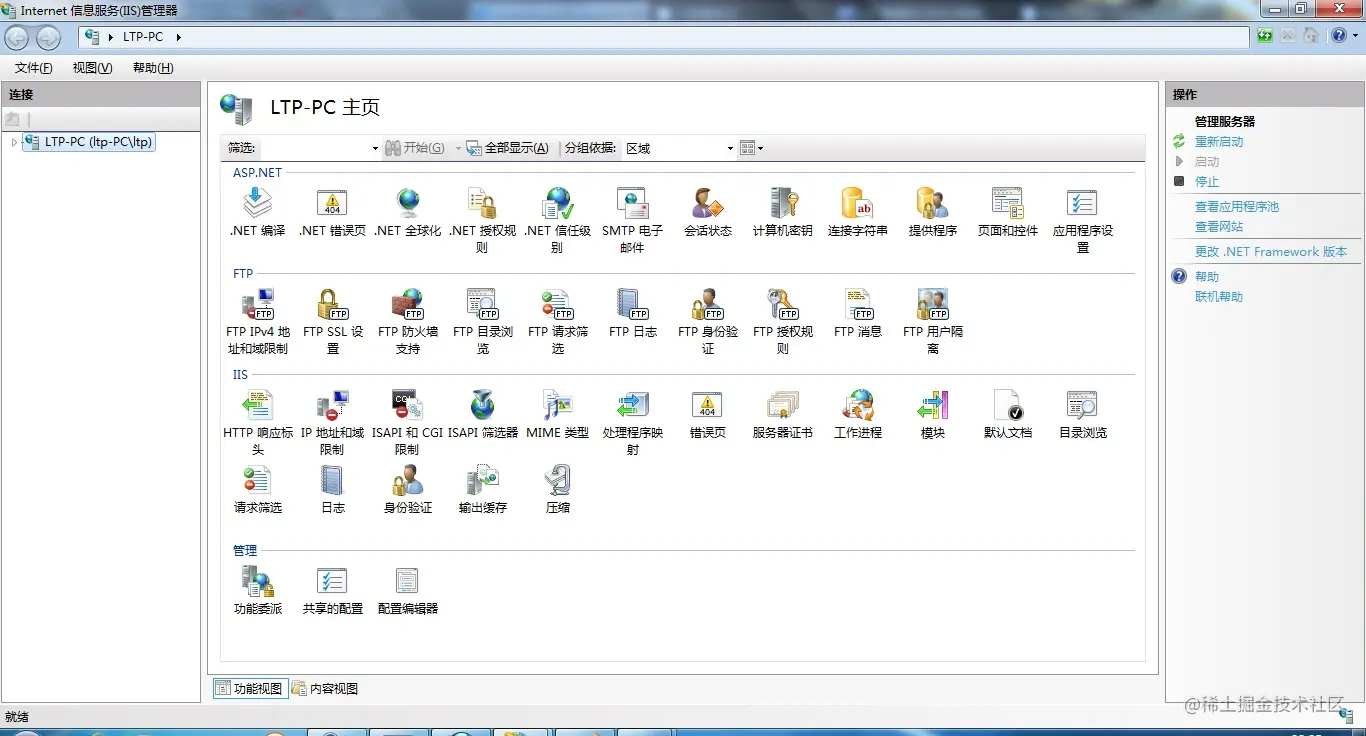Click the 查看网站 link
1366x736 pixels.
click(x=1219, y=227)
